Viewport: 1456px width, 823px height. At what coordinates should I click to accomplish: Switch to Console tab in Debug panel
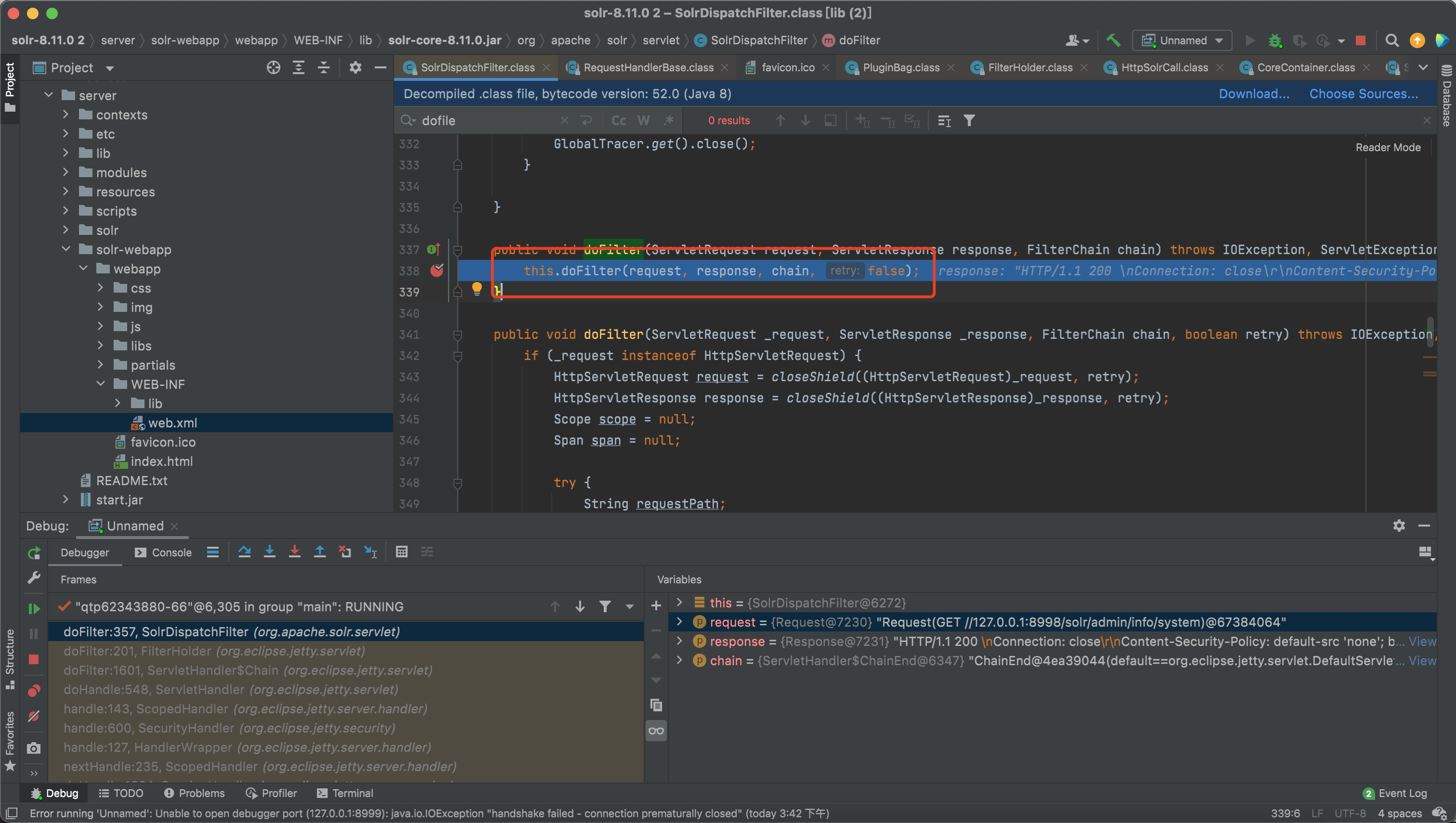click(x=163, y=552)
